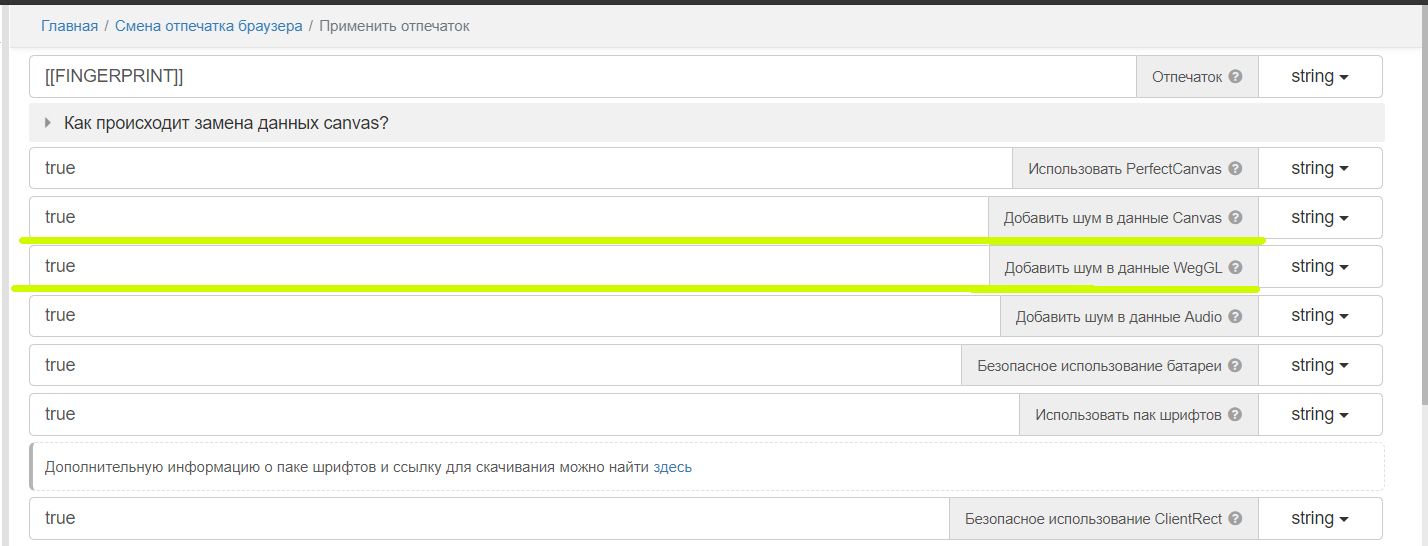Screen dimensions: 1428x546
Task: Open help icon for Безопасное использование батареи
Action: [1235, 366]
